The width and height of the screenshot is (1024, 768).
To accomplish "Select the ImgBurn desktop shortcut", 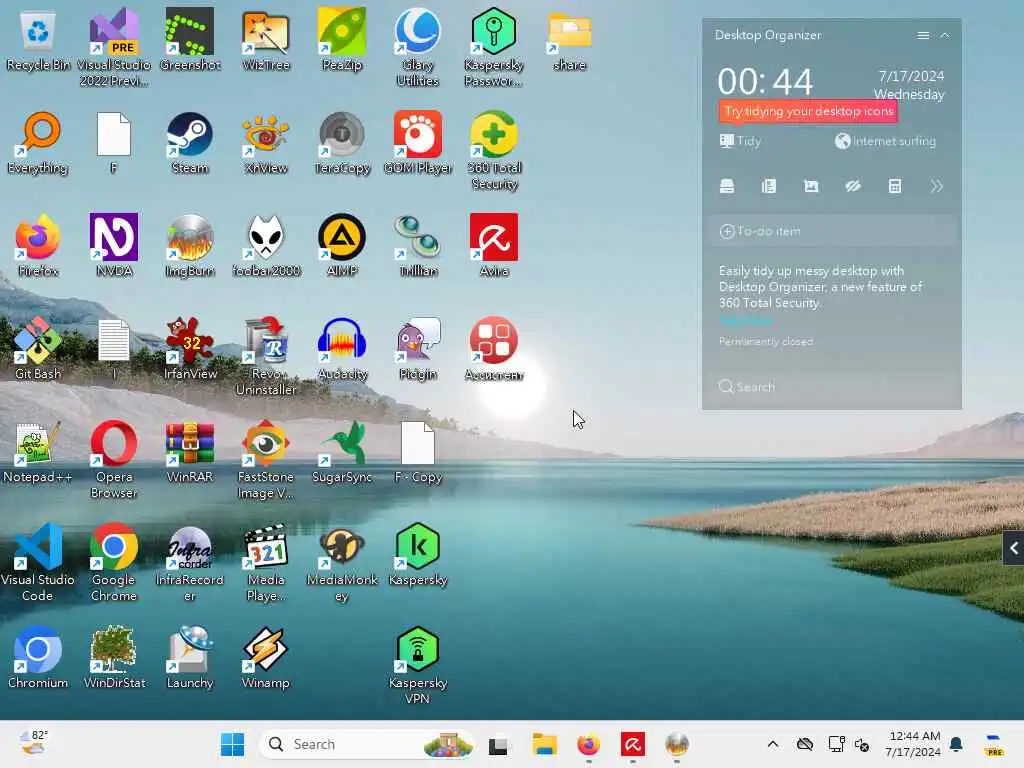I will [190, 245].
